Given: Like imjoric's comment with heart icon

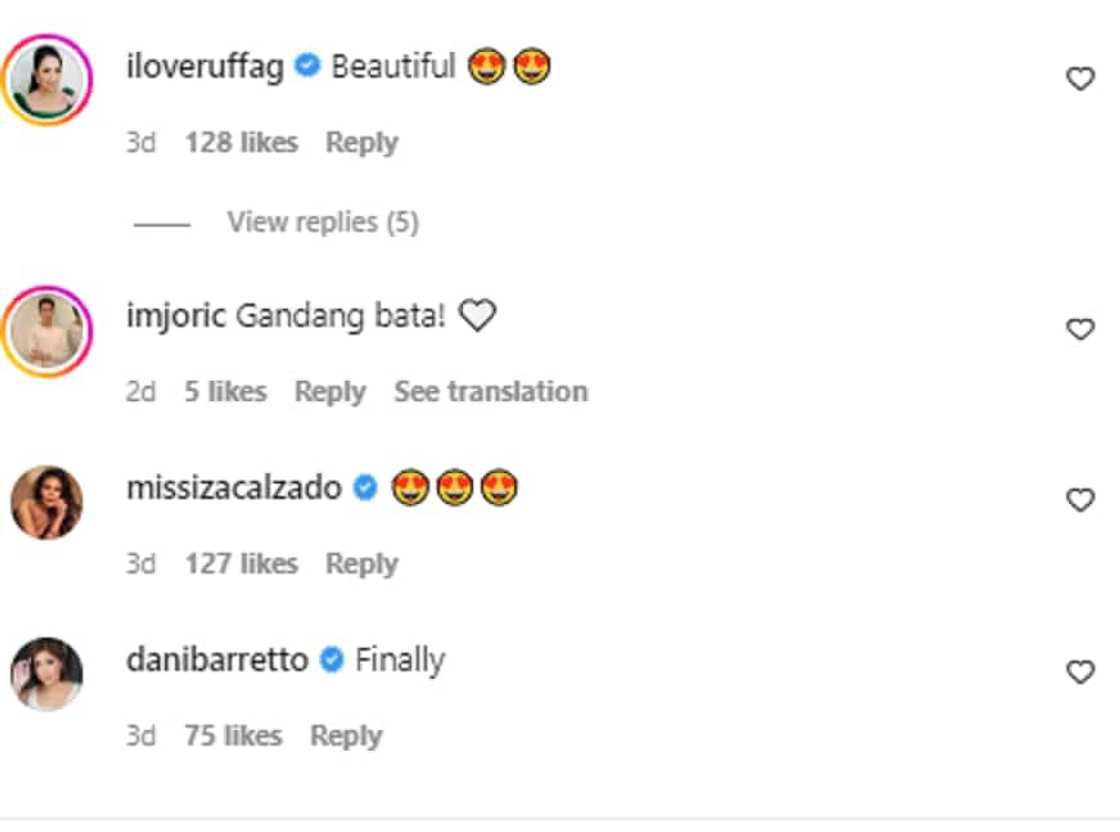Looking at the screenshot, I should pyautogui.click(x=1080, y=329).
